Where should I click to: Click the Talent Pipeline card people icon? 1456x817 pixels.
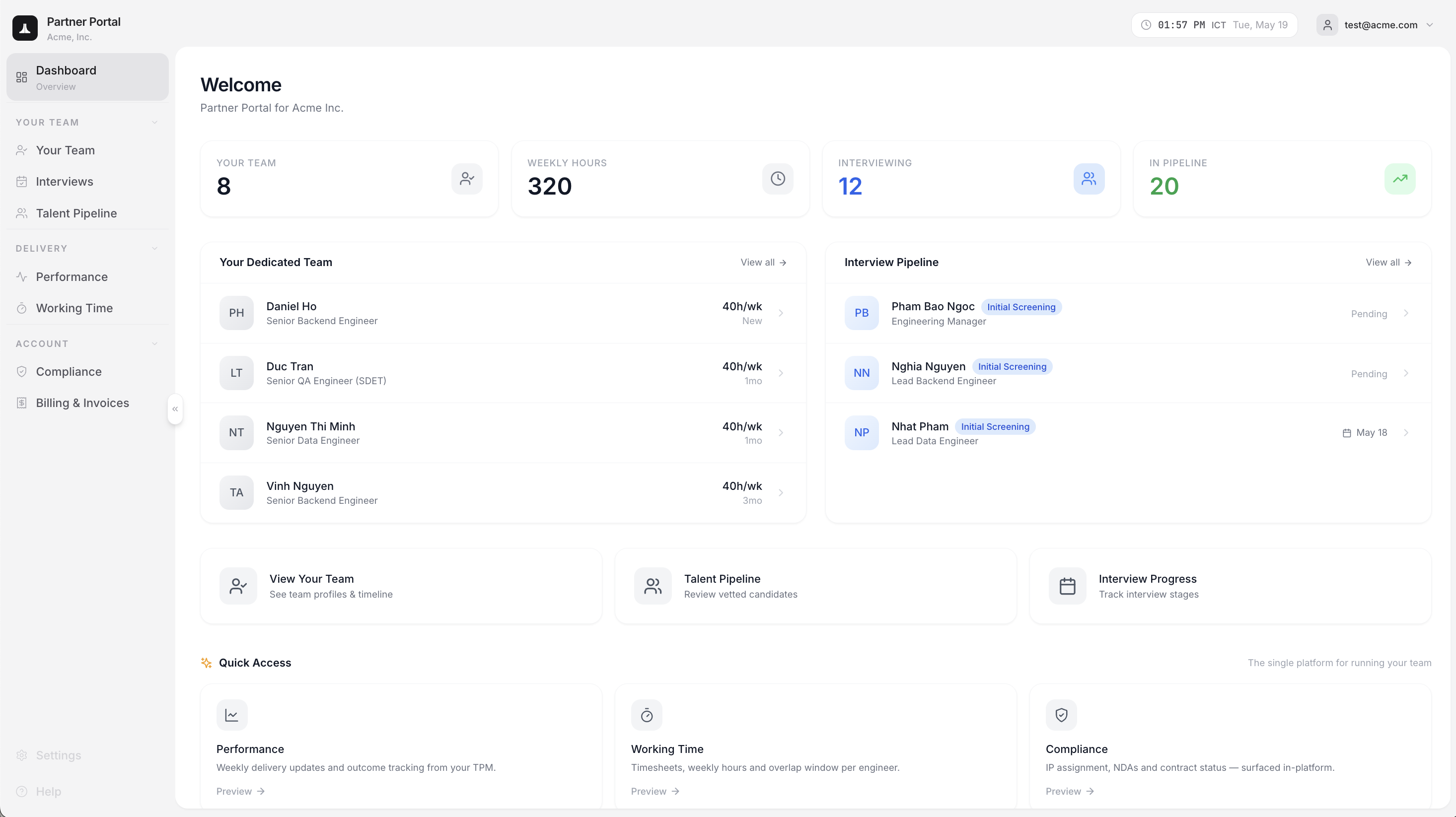point(652,586)
